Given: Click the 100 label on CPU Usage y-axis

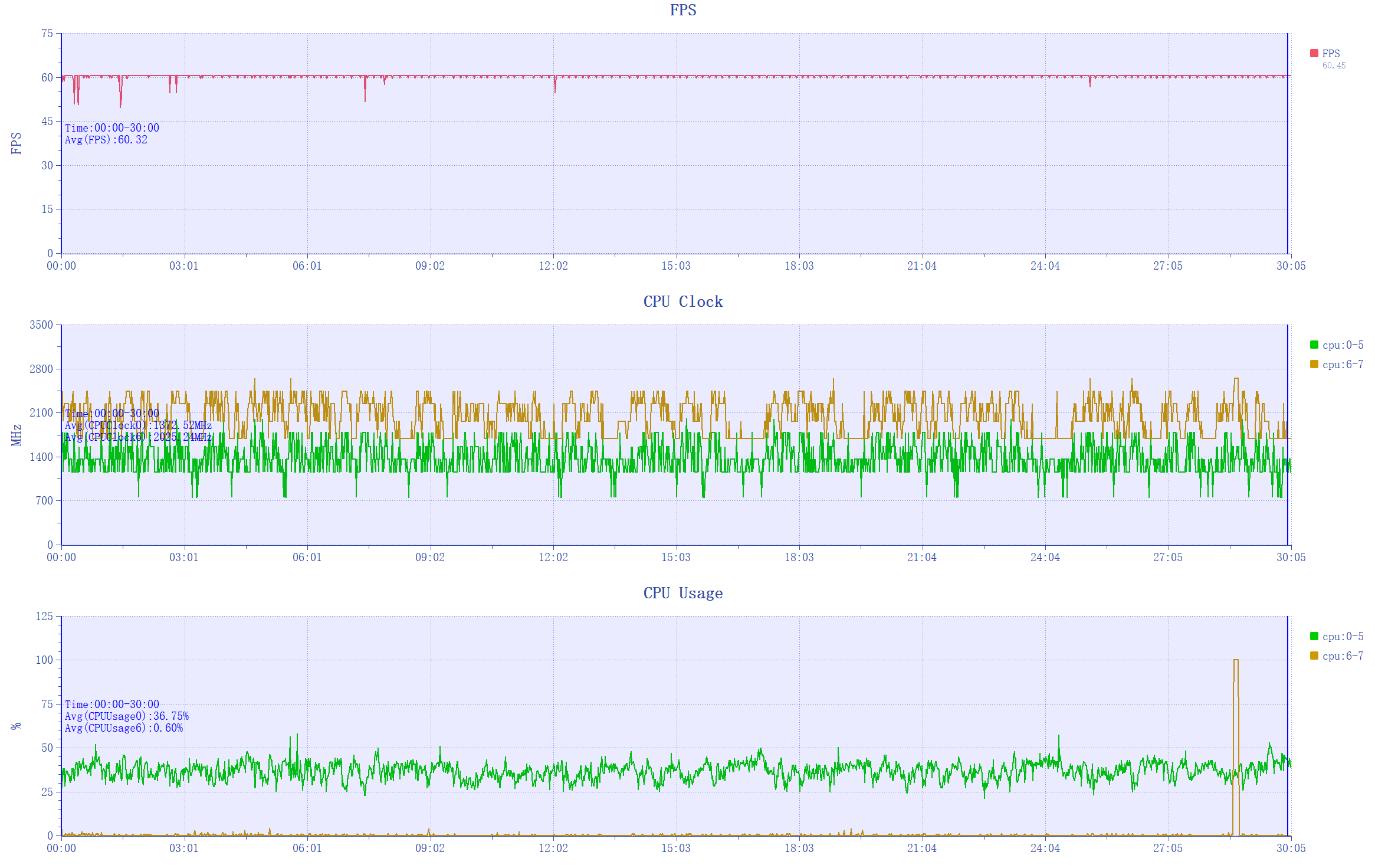Looking at the screenshot, I should [x=45, y=661].
